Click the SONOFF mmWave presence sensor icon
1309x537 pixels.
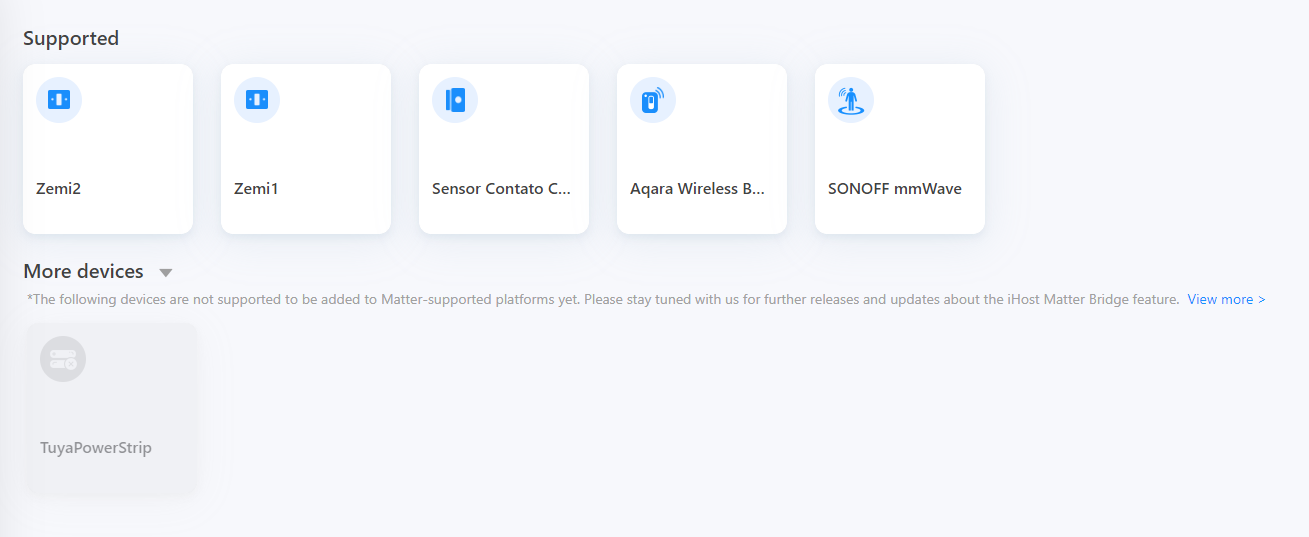coord(851,100)
